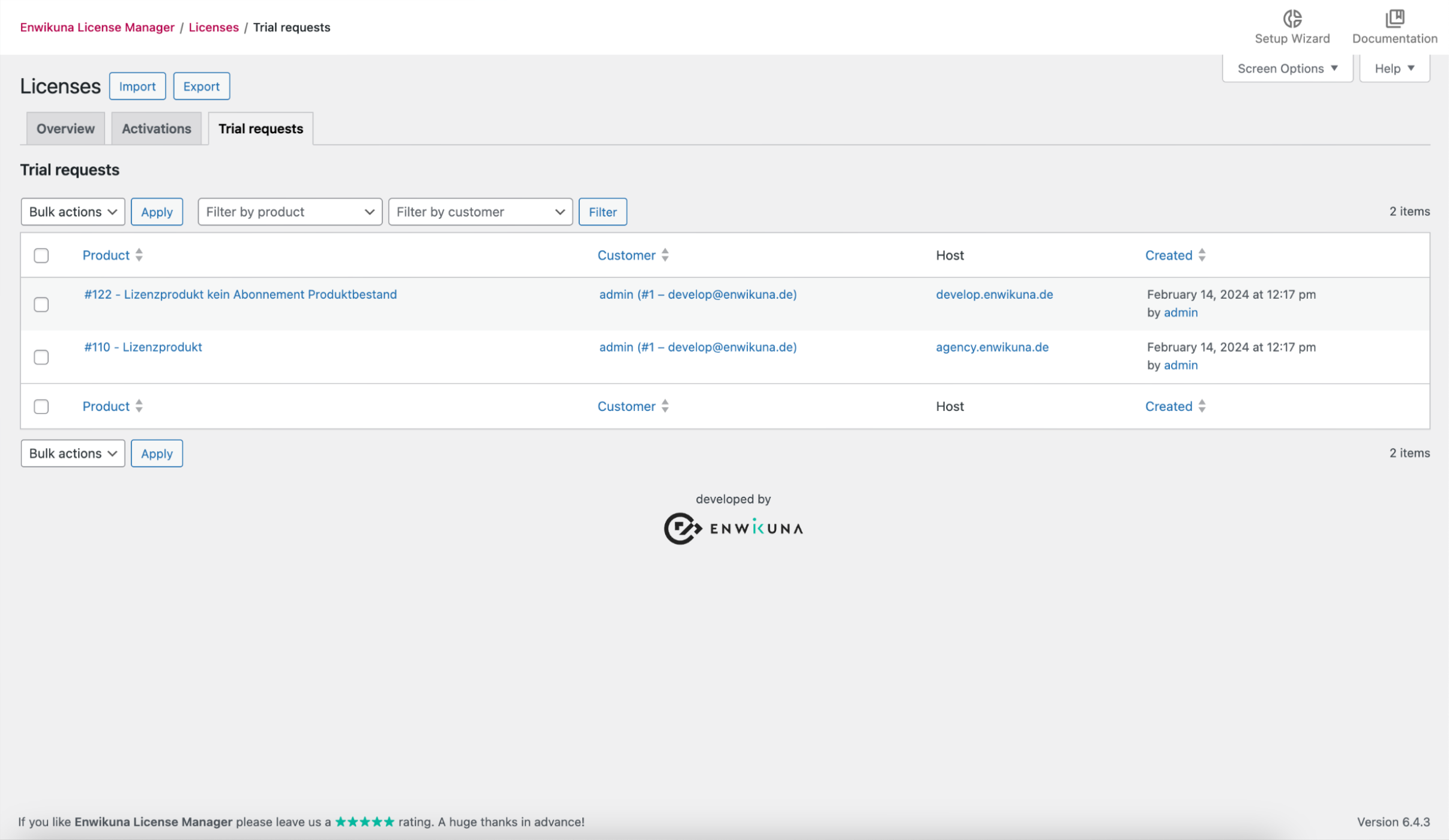The height and width of the screenshot is (840, 1449).
Task: Open Enwikuna License Manager breadcrumb link
Action: coord(97,28)
